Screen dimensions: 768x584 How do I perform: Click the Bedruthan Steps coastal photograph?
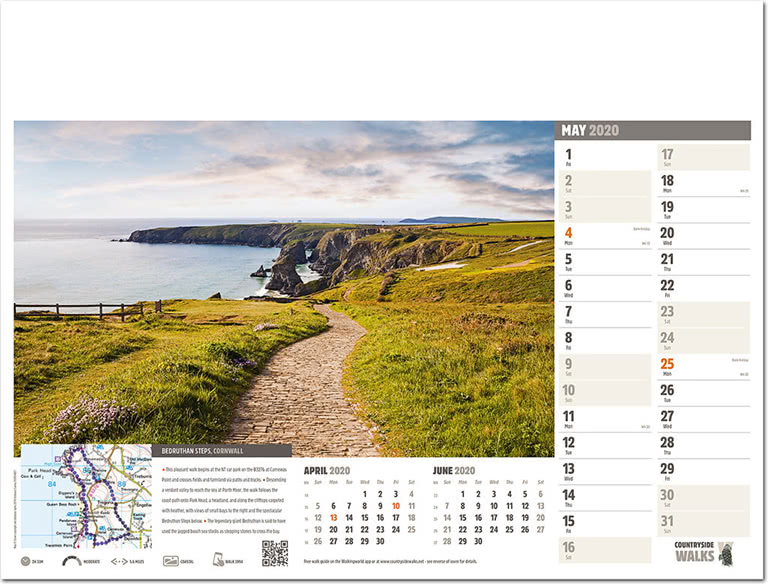click(284, 289)
